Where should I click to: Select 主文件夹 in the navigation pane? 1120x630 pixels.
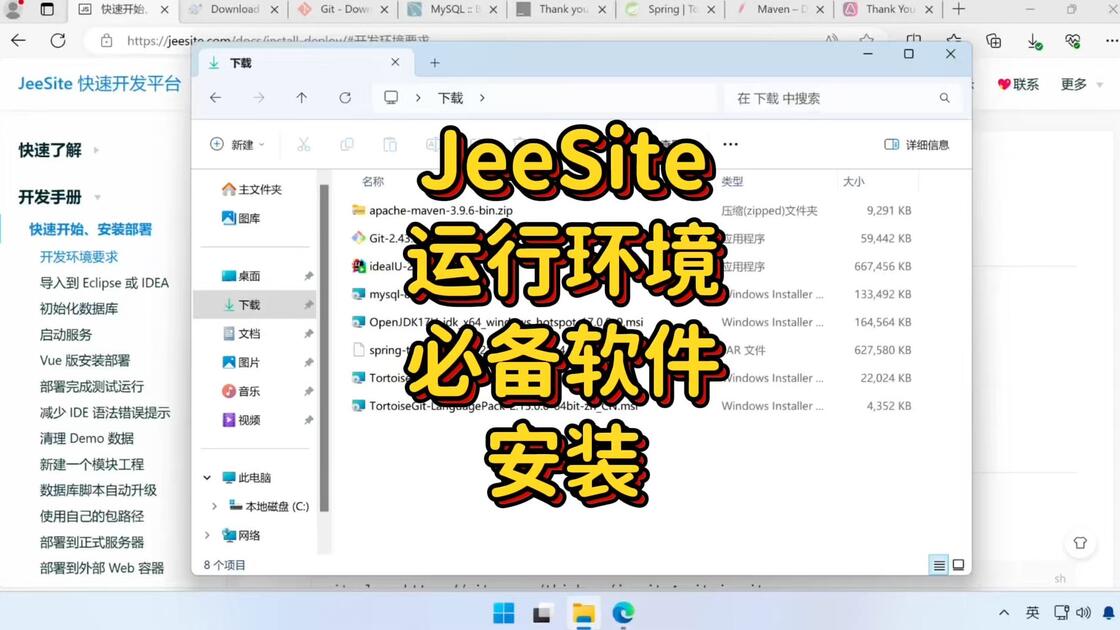point(251,189)
